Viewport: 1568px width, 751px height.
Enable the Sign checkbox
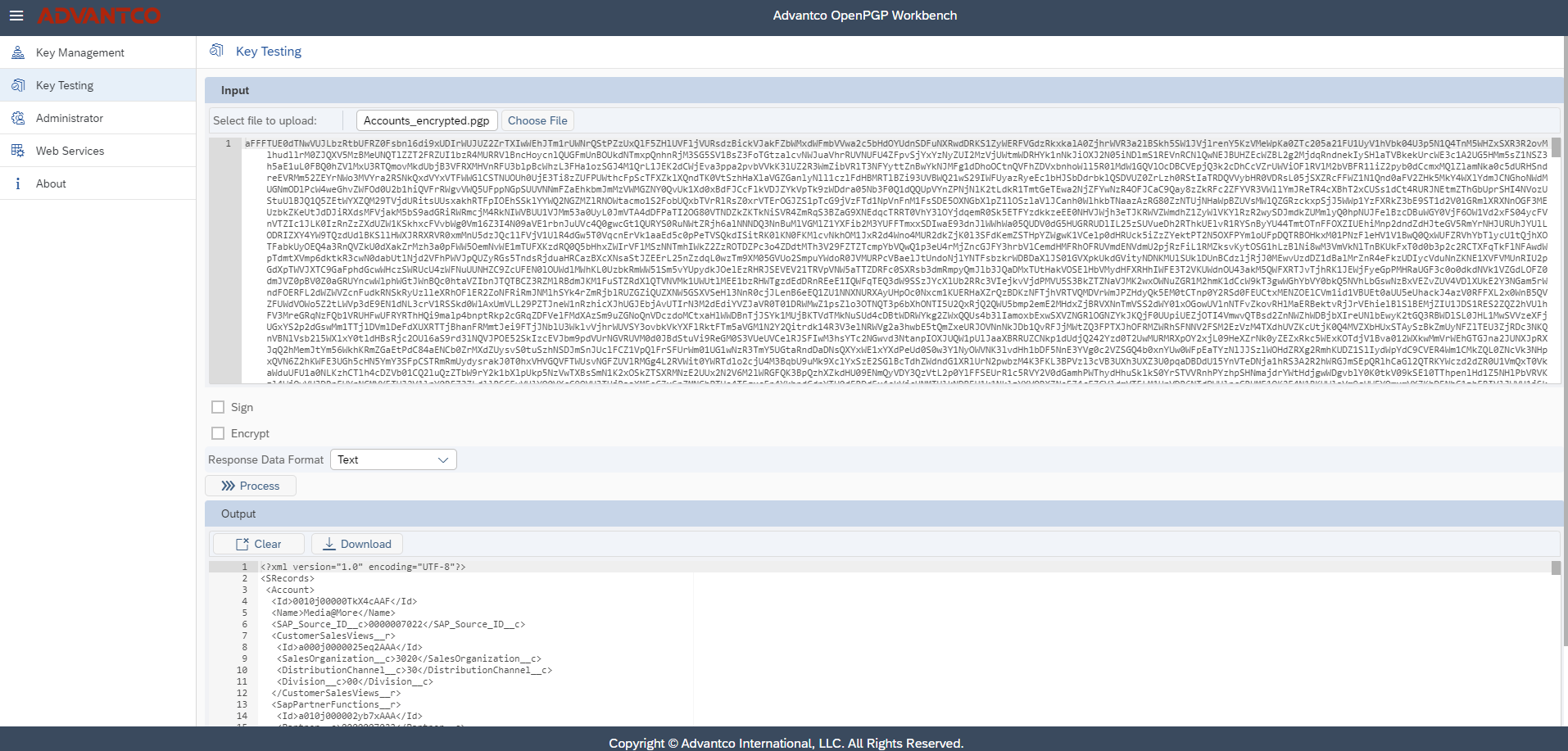pos(218,407)
